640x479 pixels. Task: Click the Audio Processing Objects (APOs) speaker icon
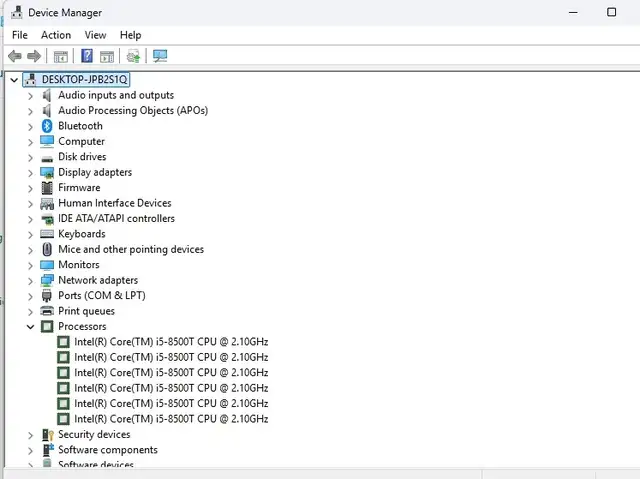[x=47, y=111]
